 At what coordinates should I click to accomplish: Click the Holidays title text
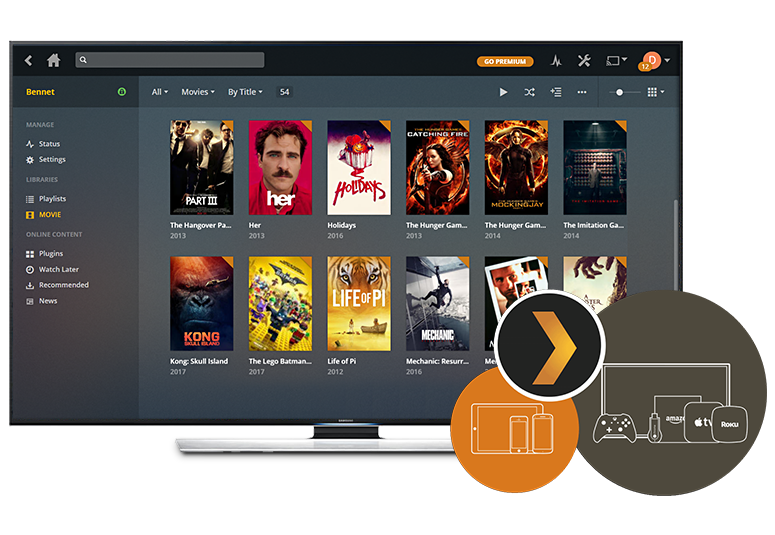tap(342, 225)
